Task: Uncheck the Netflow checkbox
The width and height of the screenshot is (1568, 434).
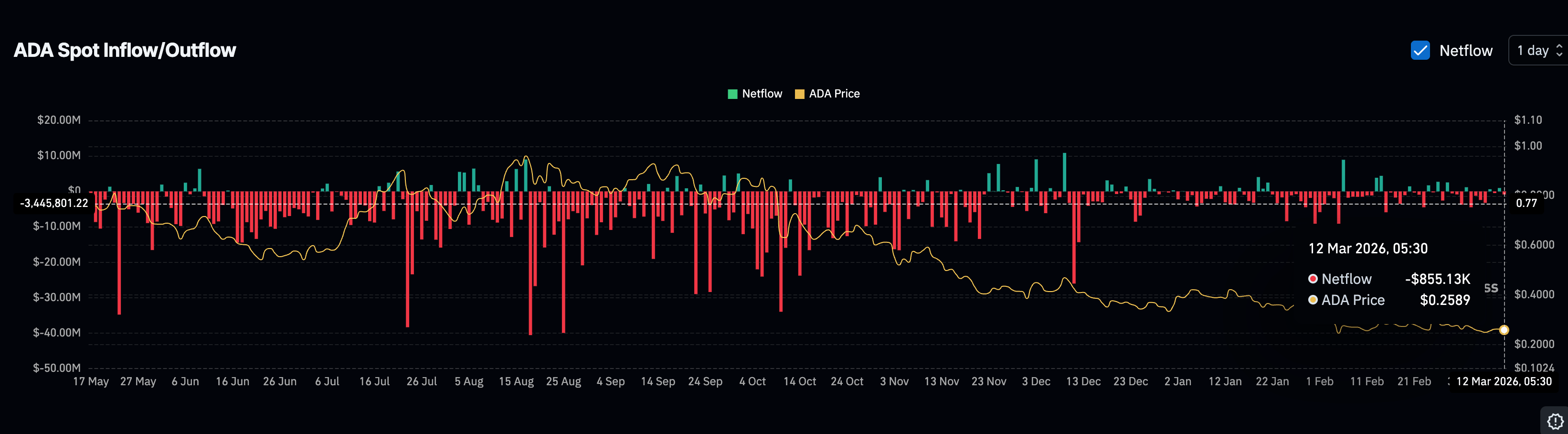Action: [x=1420, y=51]
